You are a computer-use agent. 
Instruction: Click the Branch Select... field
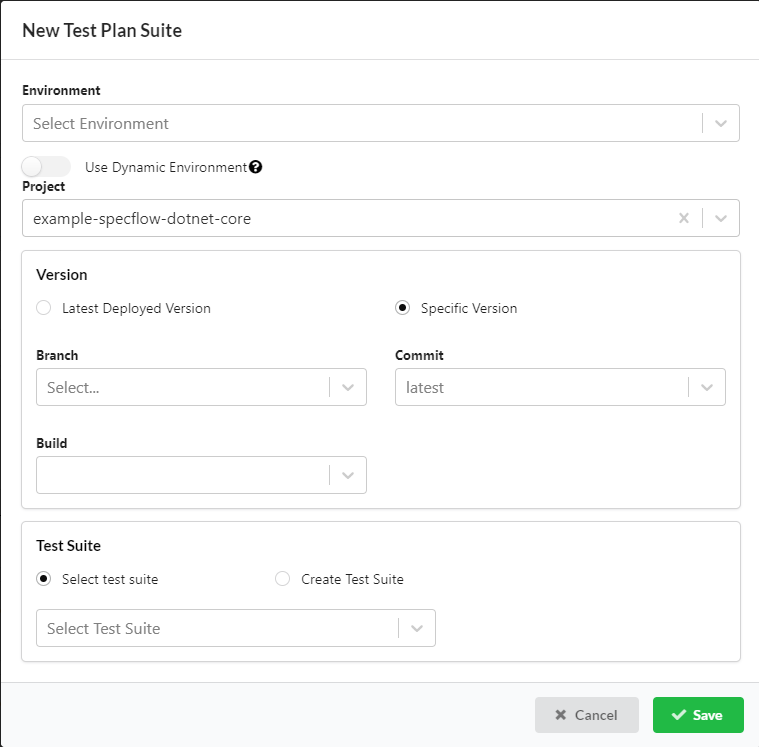pyautogui.click(x=180, y=387)
